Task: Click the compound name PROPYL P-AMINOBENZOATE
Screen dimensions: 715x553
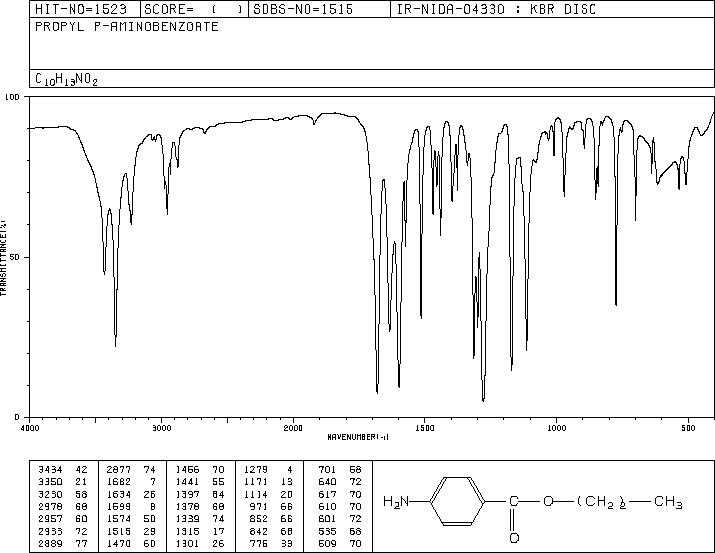Action: point(127,26)
